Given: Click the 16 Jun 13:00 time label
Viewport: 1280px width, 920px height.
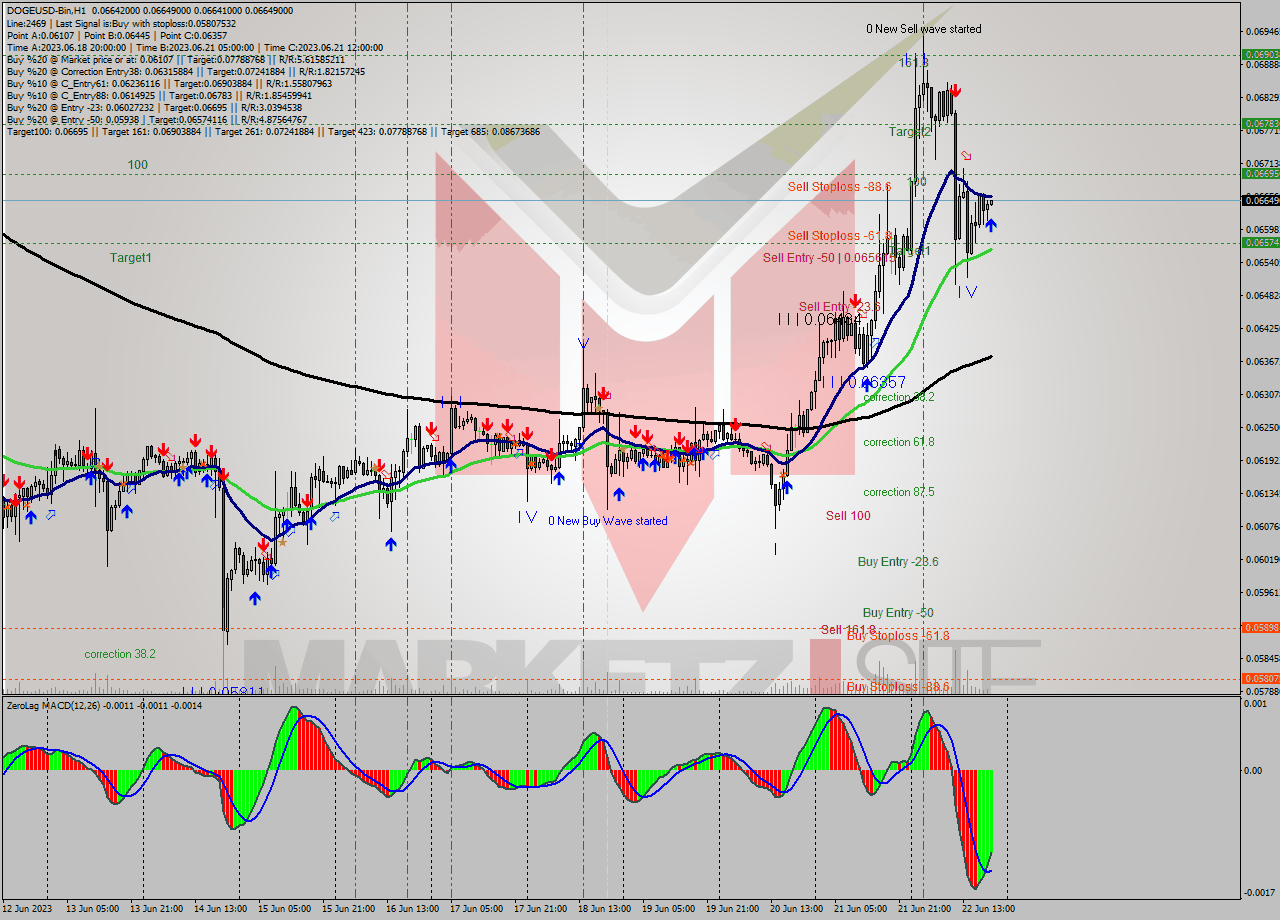Looking at the screenshot, I should tap(412, 909).
